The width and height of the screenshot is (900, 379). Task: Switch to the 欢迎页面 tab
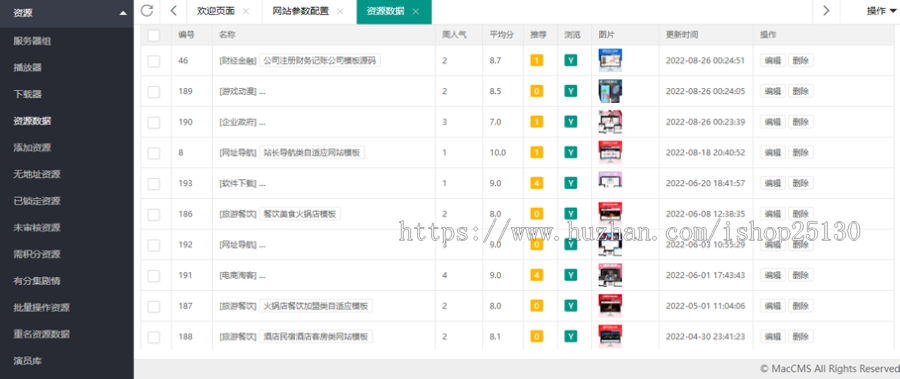pyautogui.click(x=215, y=11)
